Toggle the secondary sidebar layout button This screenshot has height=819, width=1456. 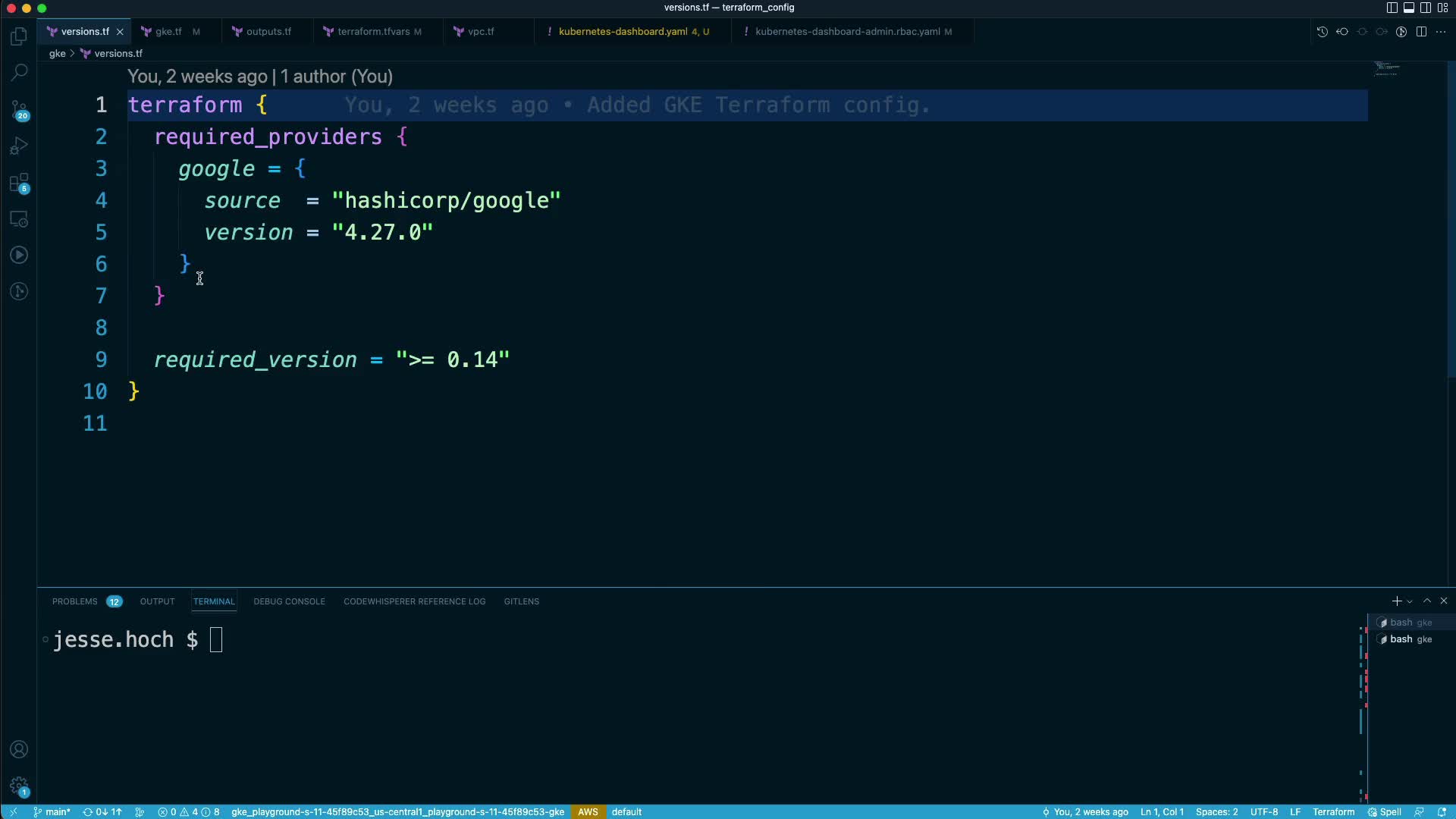(x=1425, y=8)
